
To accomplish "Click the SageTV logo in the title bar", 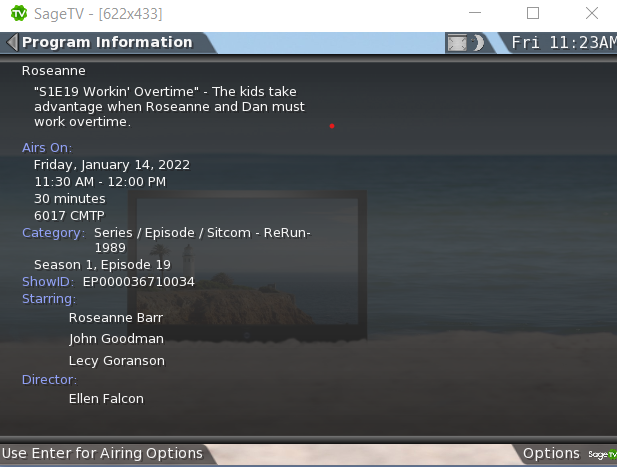I will 18,13.
